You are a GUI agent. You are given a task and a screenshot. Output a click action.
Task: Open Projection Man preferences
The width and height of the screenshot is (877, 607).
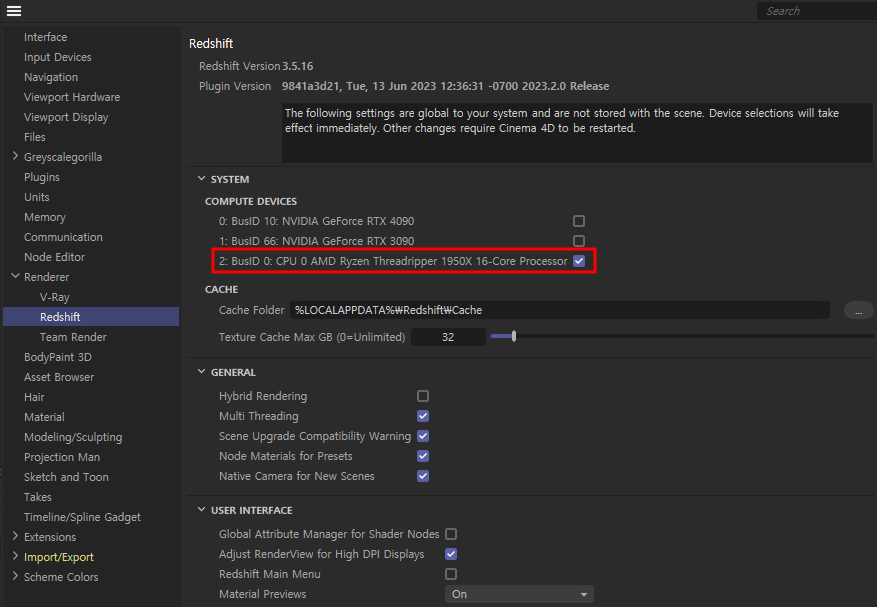tap(62, 457)
